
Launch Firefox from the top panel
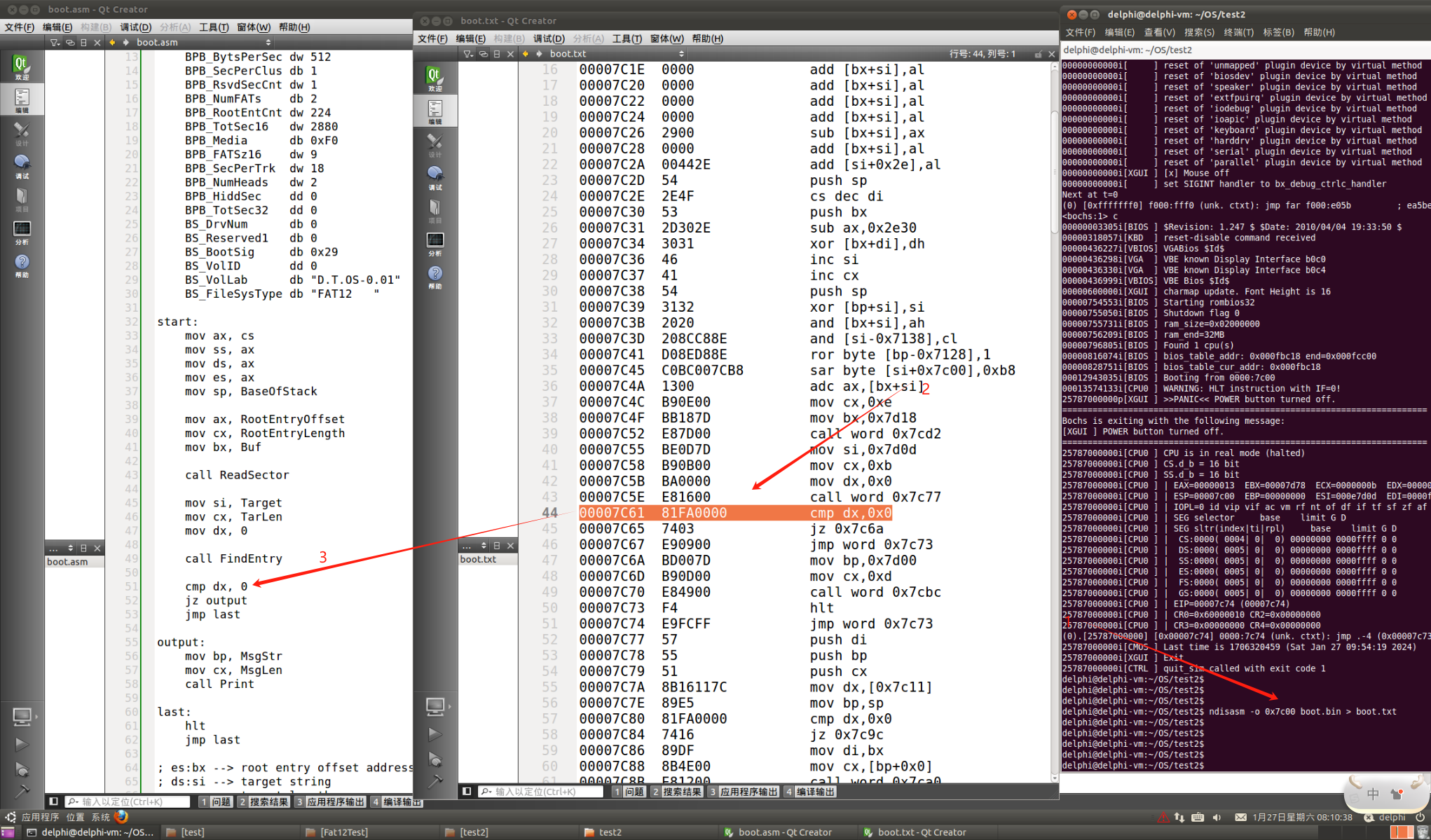tap(121, 817)
